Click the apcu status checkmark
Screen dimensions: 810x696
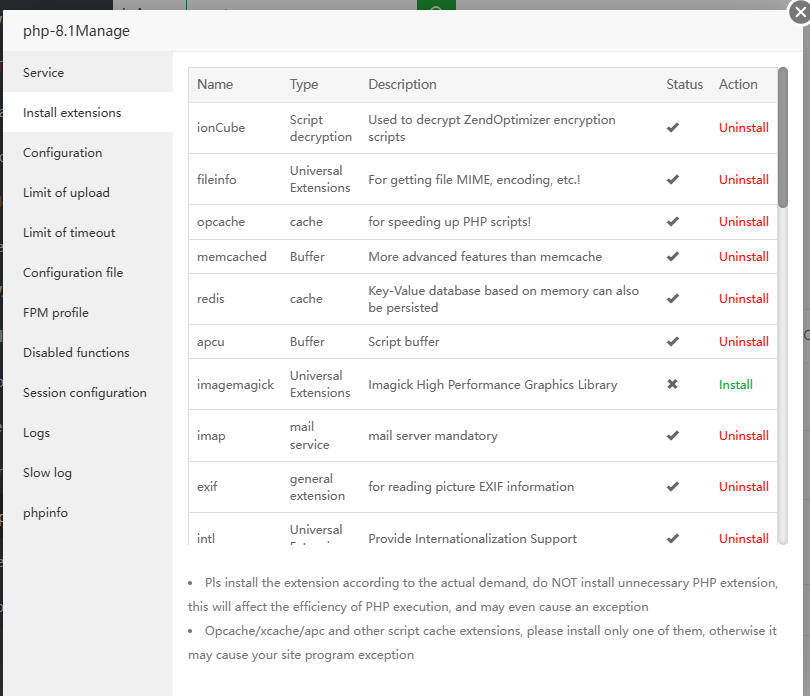(x=672, y=341)
